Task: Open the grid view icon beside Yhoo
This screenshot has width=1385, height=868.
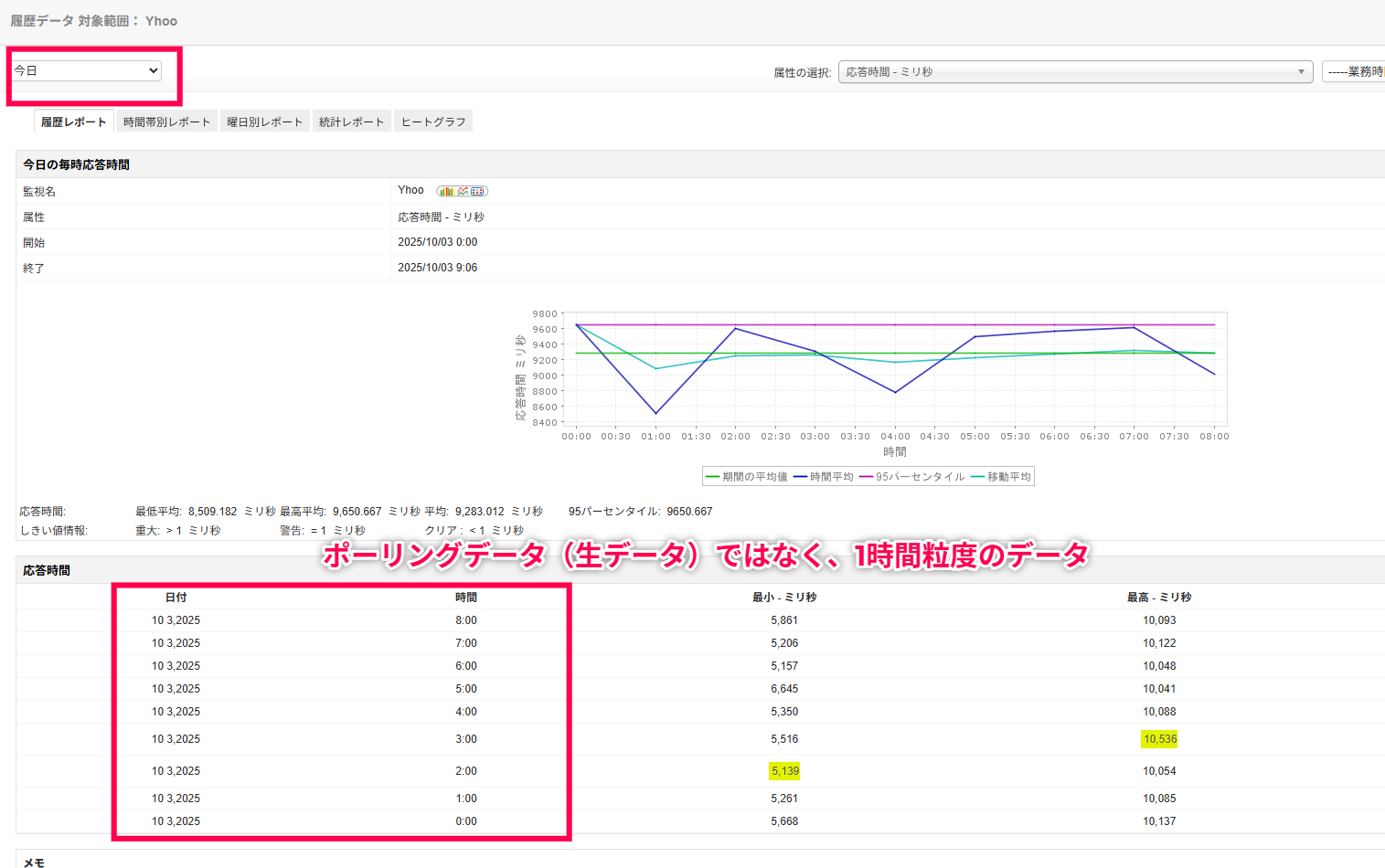Action: [x=478, y=191]
